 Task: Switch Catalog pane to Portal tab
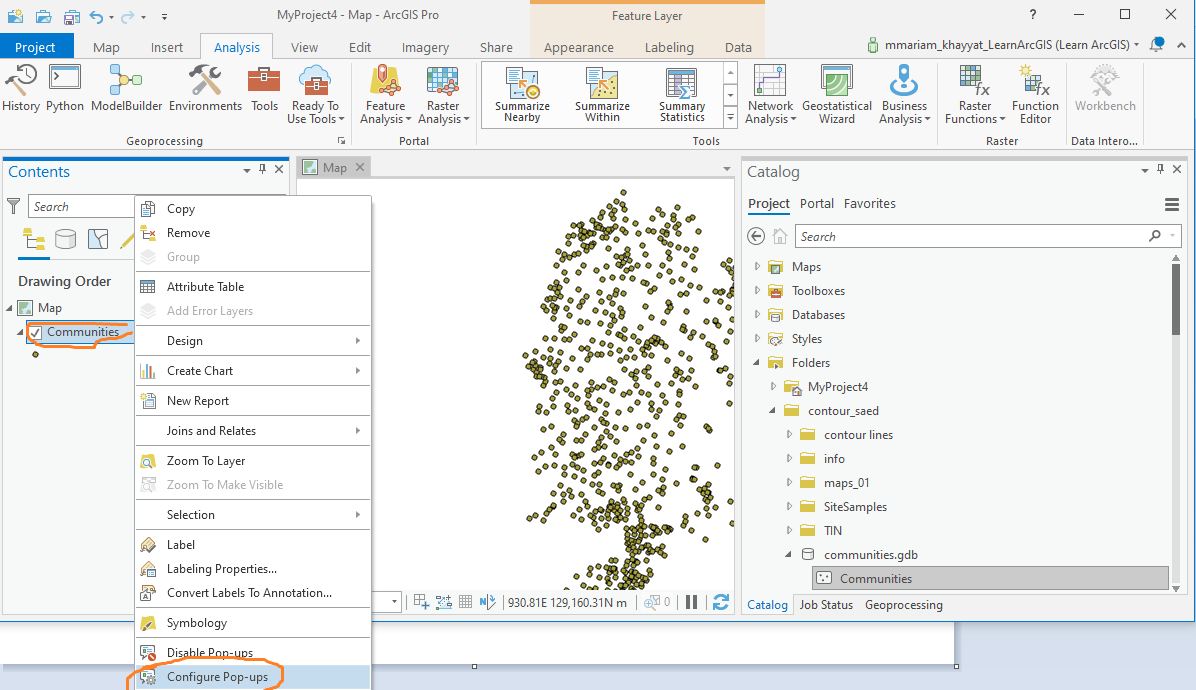tap(816, 204)
